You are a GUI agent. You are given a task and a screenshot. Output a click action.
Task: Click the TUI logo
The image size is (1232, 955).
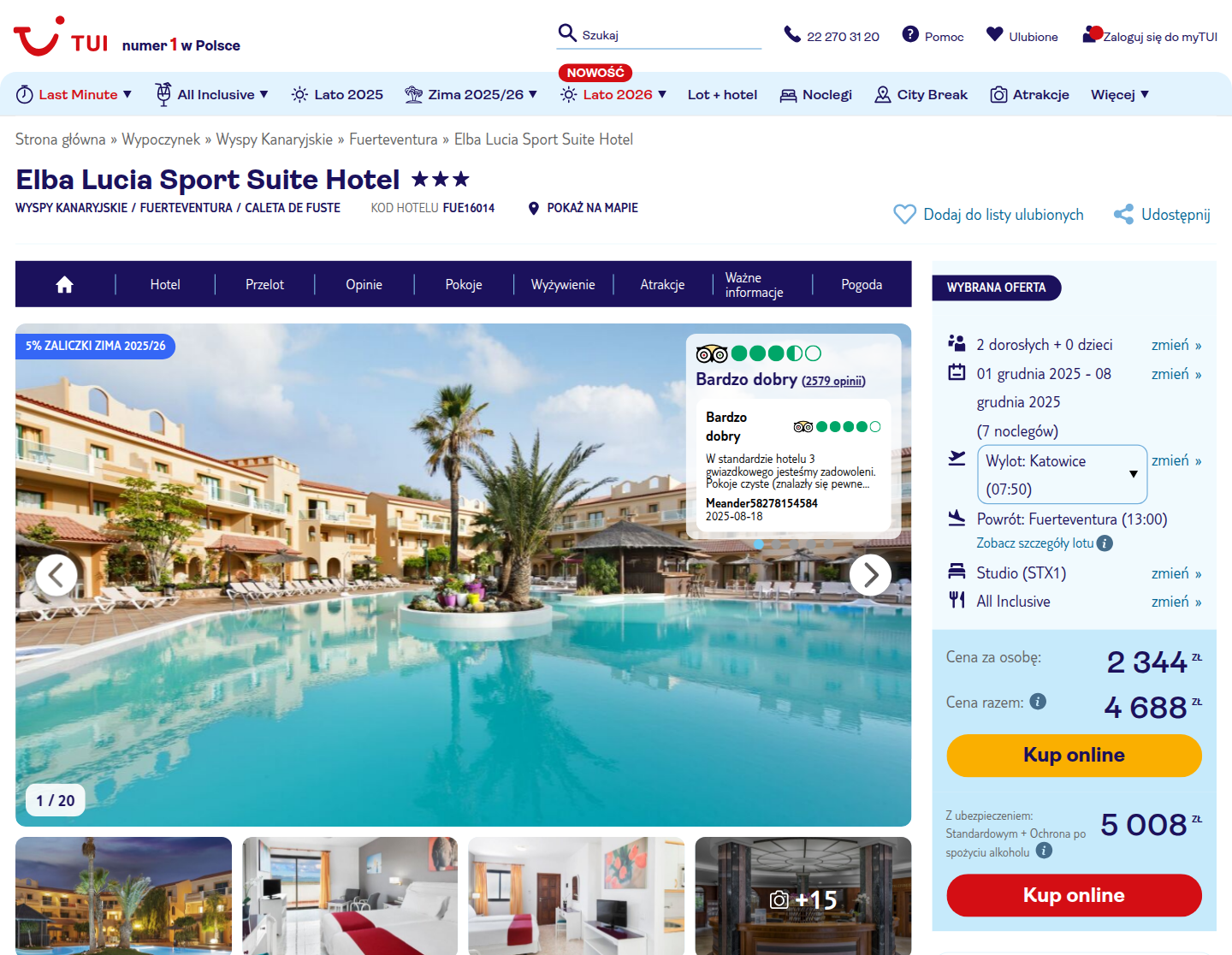click(x=61, y=37)
